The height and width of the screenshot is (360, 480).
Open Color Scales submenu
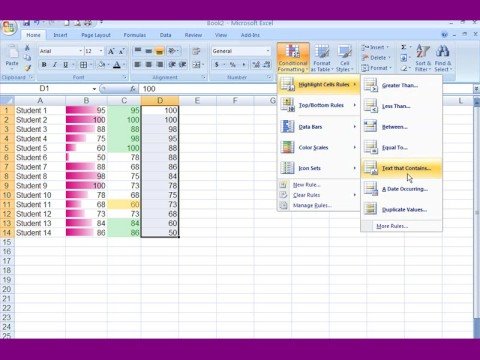[x=319, y=147]
